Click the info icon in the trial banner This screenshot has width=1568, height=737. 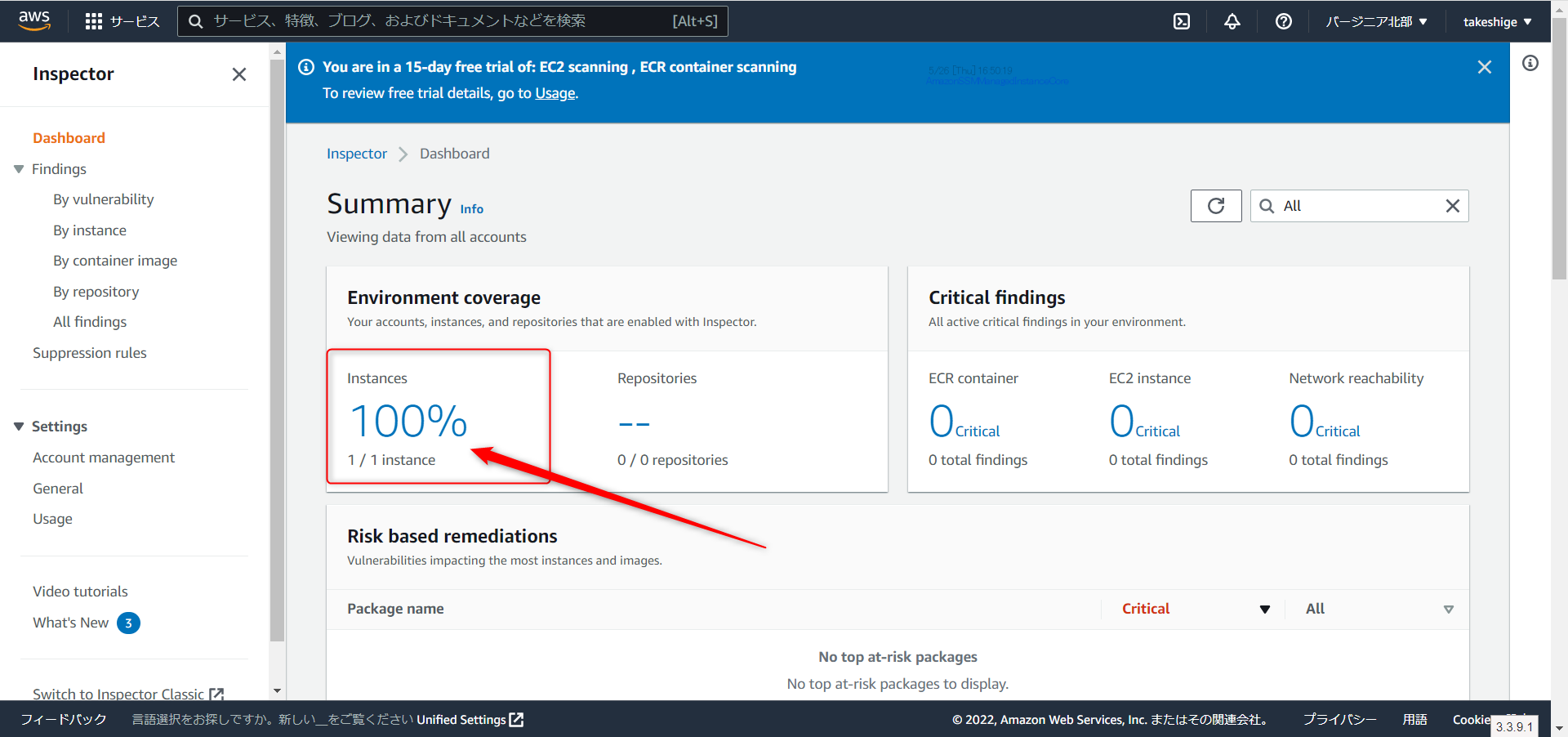(x=306, y=67)
